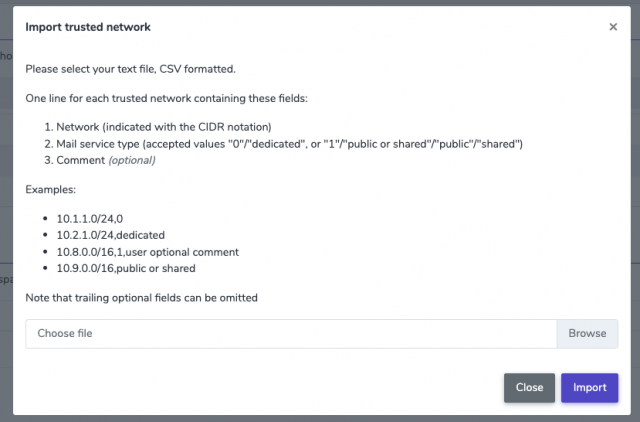Close the dialog with the X icon

click(613, 27)
